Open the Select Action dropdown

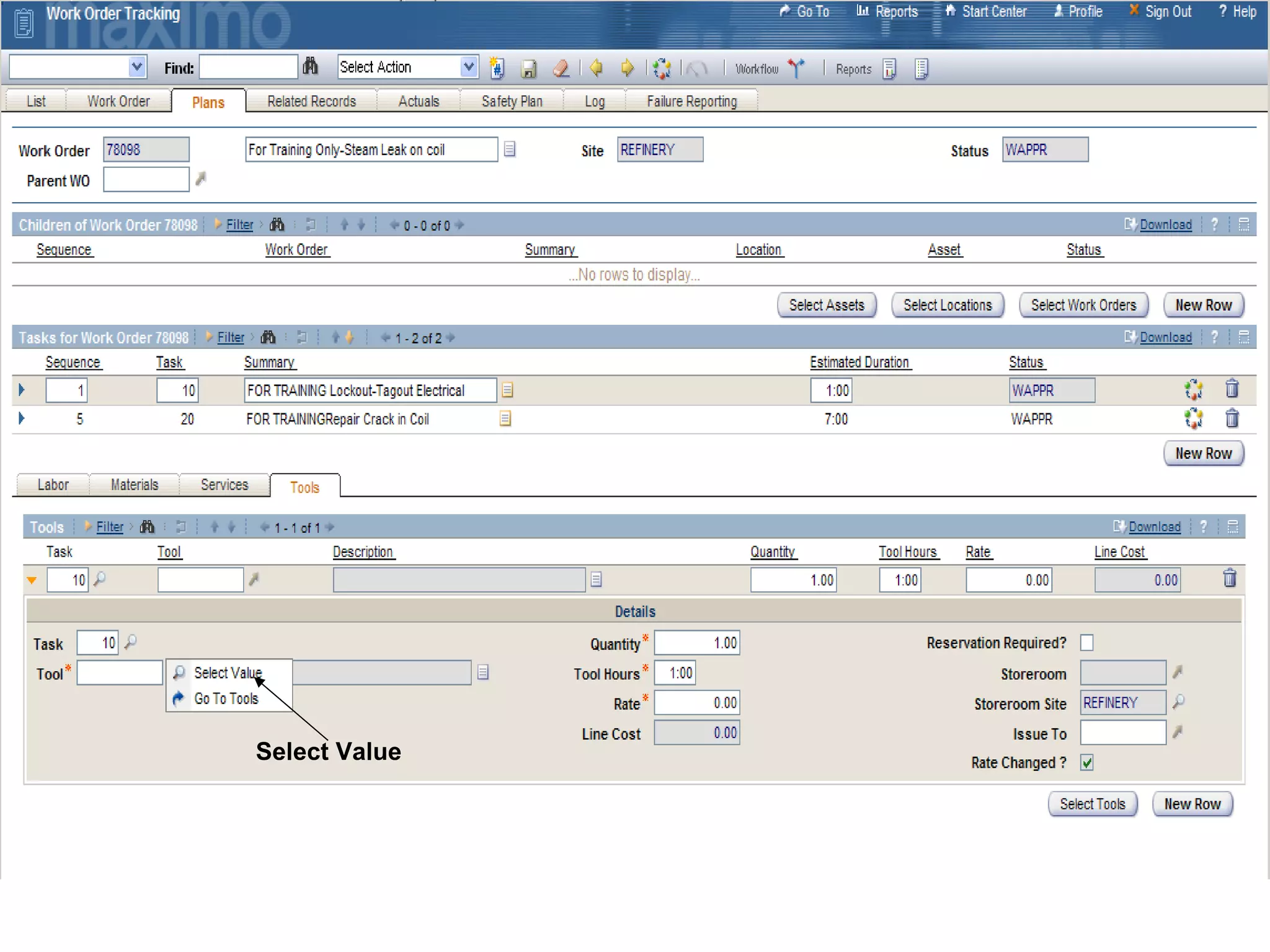pyautogui.click(x=469, y=66)
